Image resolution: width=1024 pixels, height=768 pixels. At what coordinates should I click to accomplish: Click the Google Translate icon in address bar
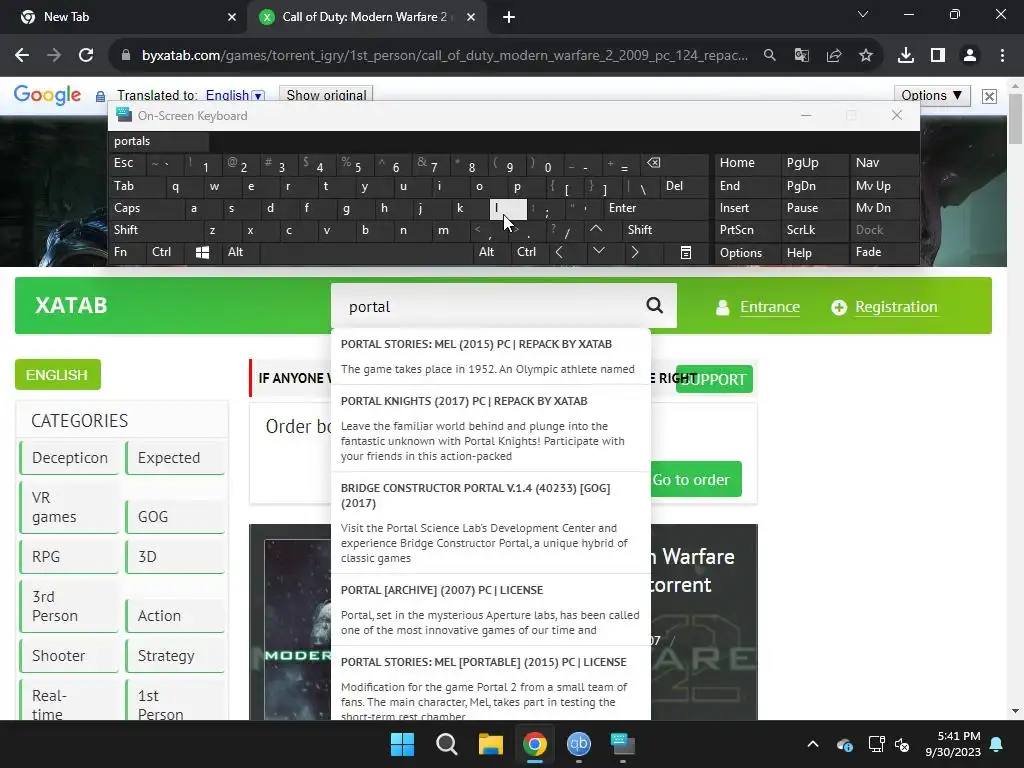[802, 56]
